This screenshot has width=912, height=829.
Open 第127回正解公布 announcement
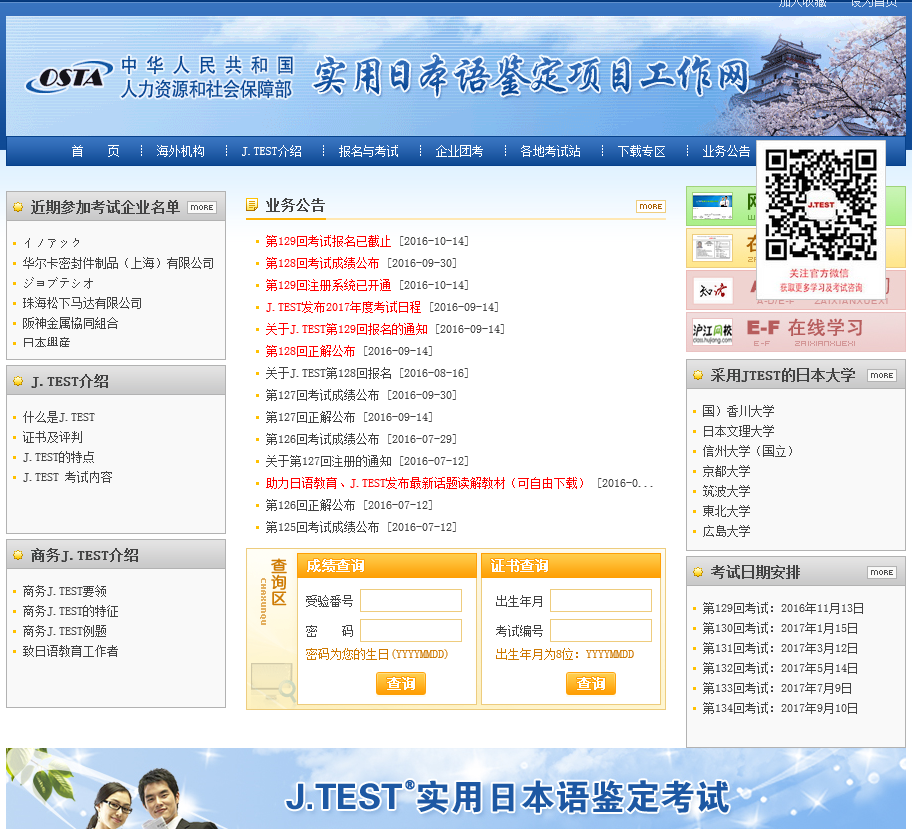(x=310, y=418)
